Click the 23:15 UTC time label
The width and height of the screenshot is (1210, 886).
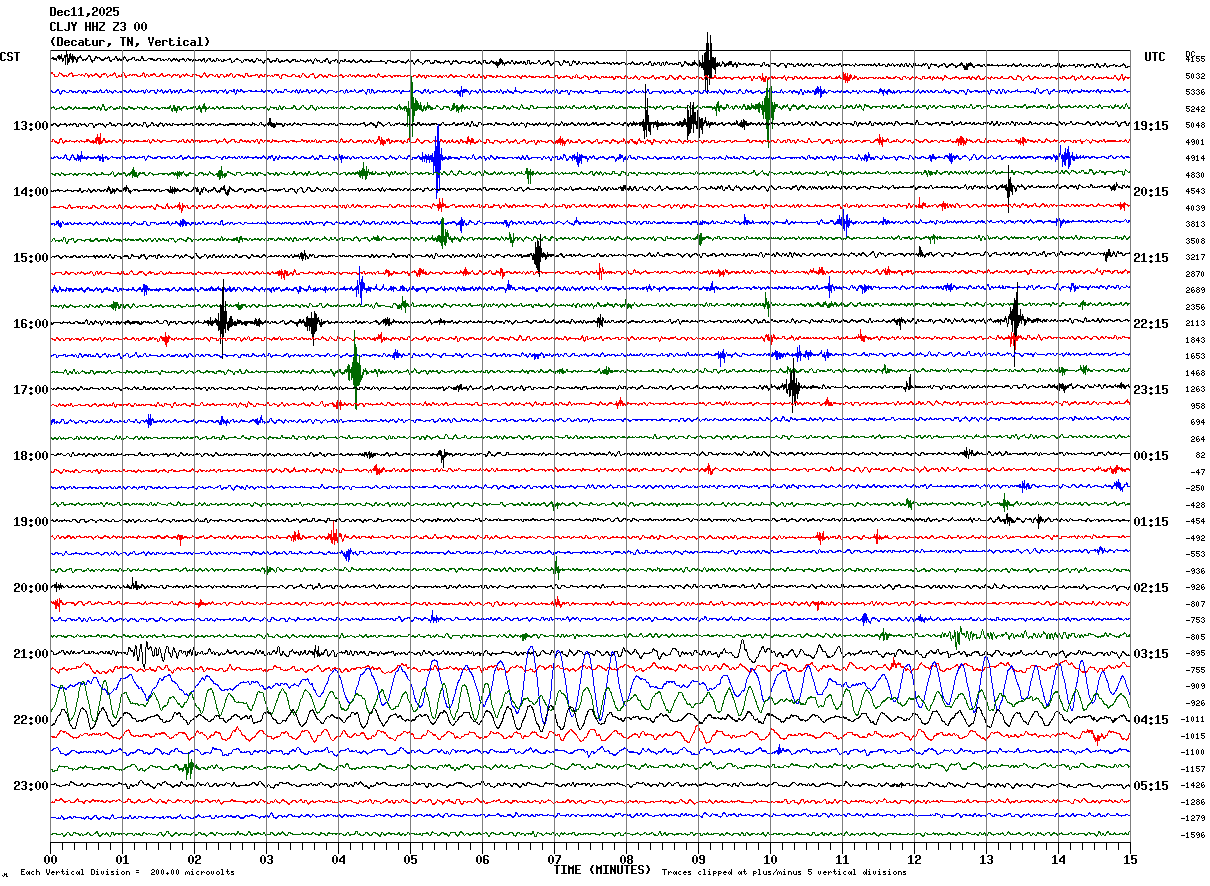click(x=1151, y=390)
